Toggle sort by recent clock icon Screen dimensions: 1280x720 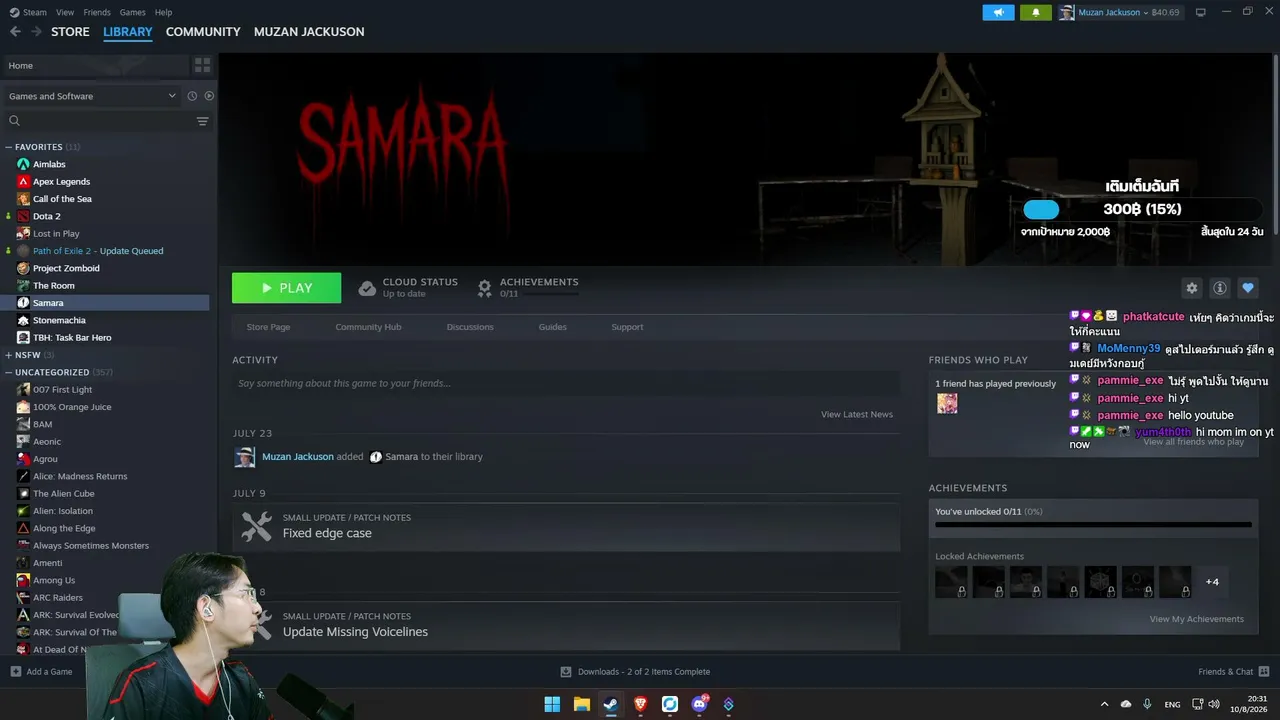(192, 96)
